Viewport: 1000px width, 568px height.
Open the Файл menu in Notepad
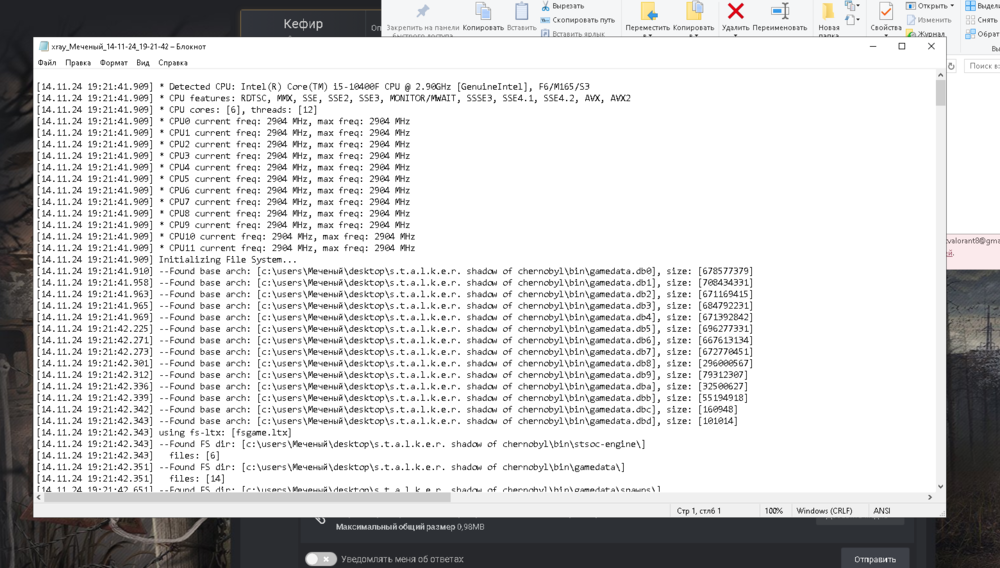click(x=47, y=63)
